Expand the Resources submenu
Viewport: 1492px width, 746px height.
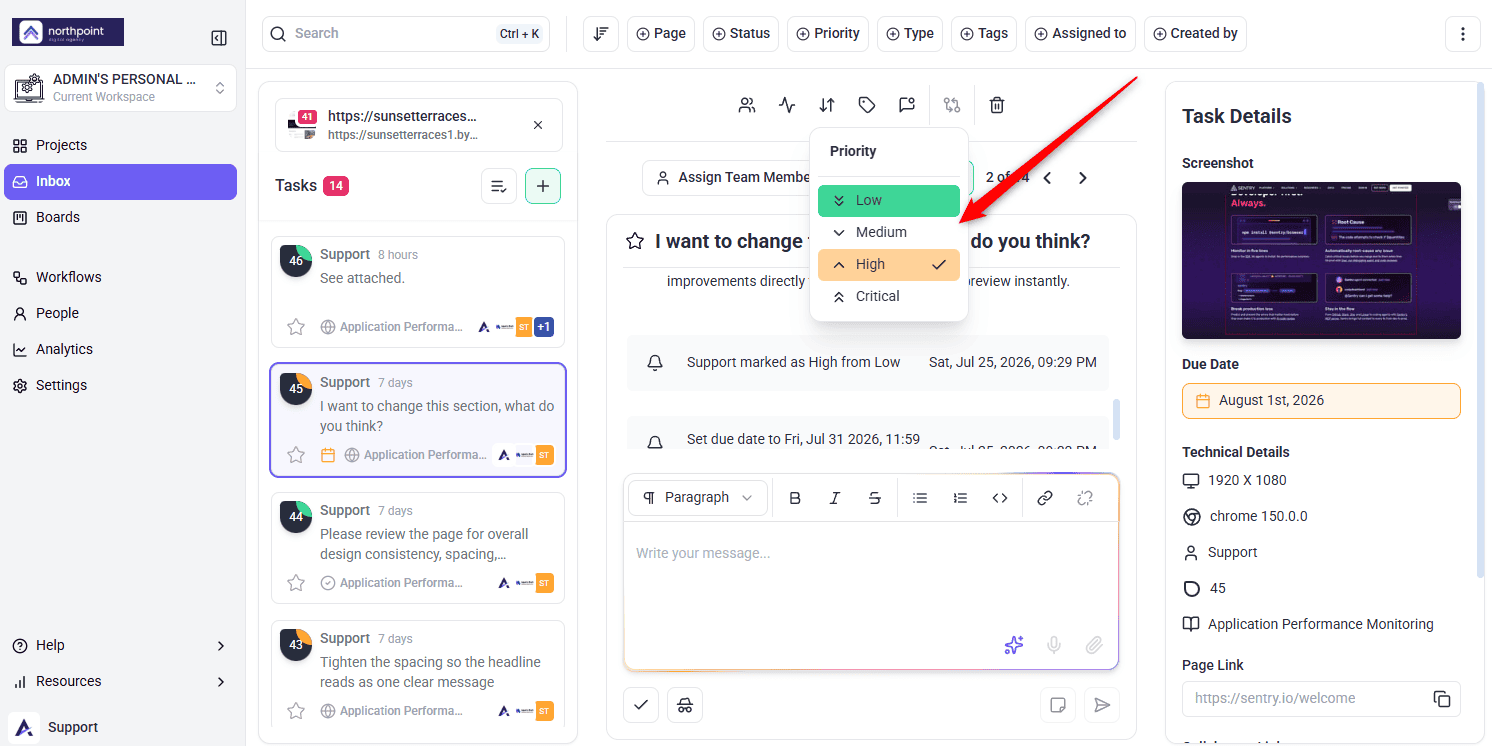(221, 682)
